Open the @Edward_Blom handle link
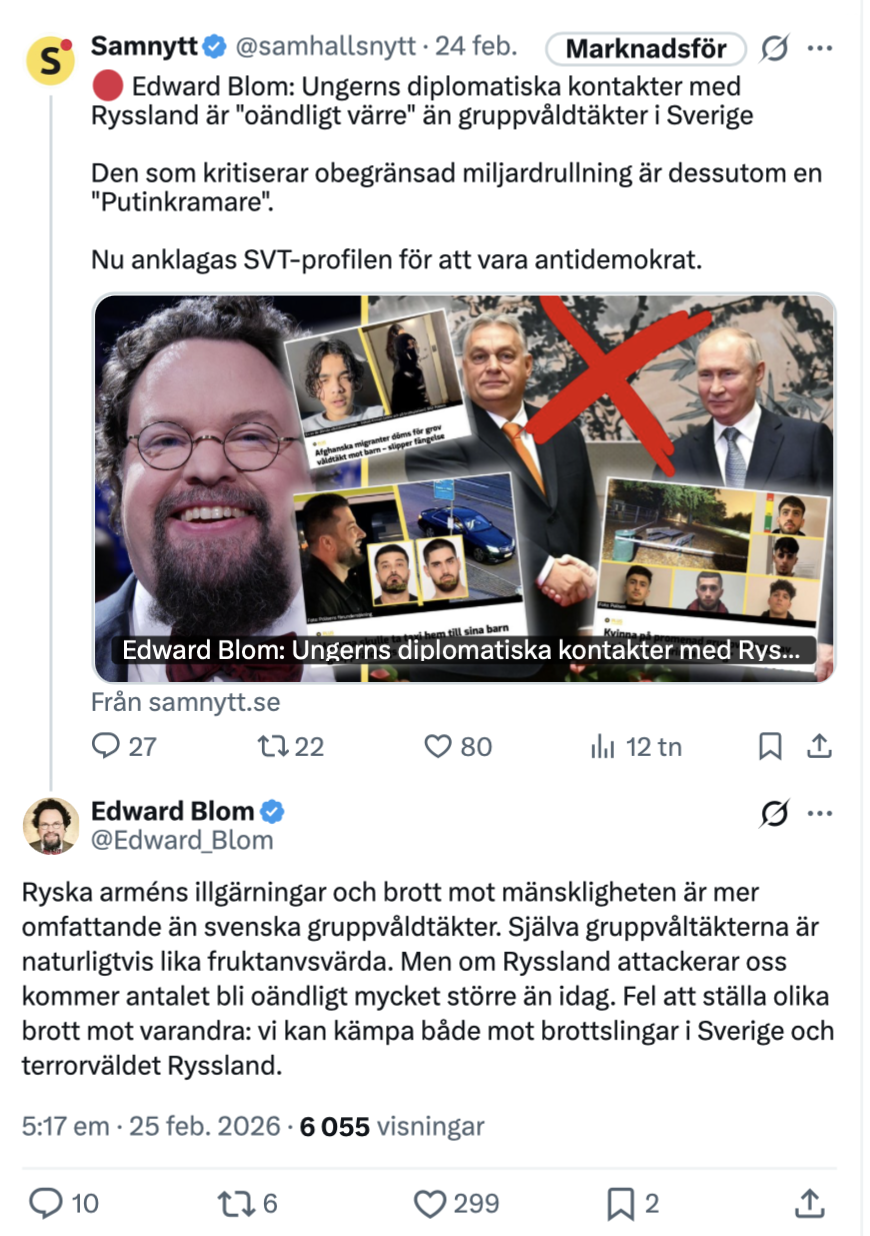This screenshot has height=1236, width=870. pos(182,841)
